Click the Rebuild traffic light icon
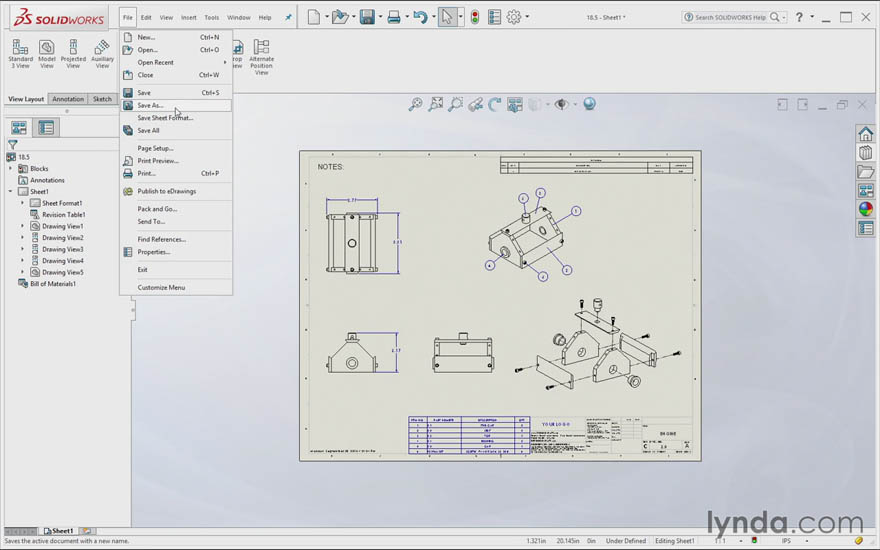This screenshot has height=550, width=880. tap(475, 17)
